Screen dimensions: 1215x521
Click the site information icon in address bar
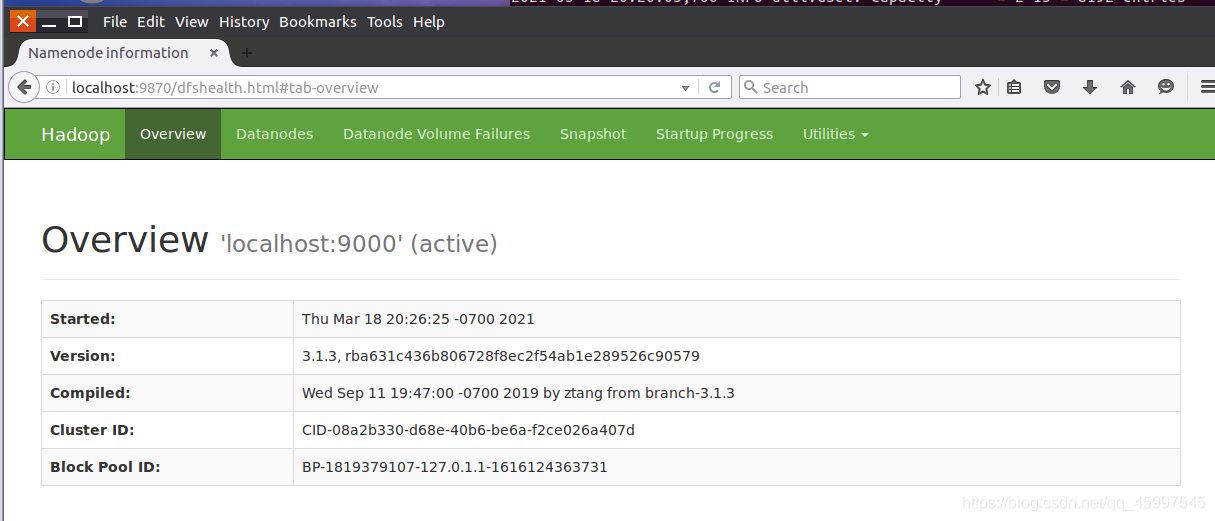54,88
